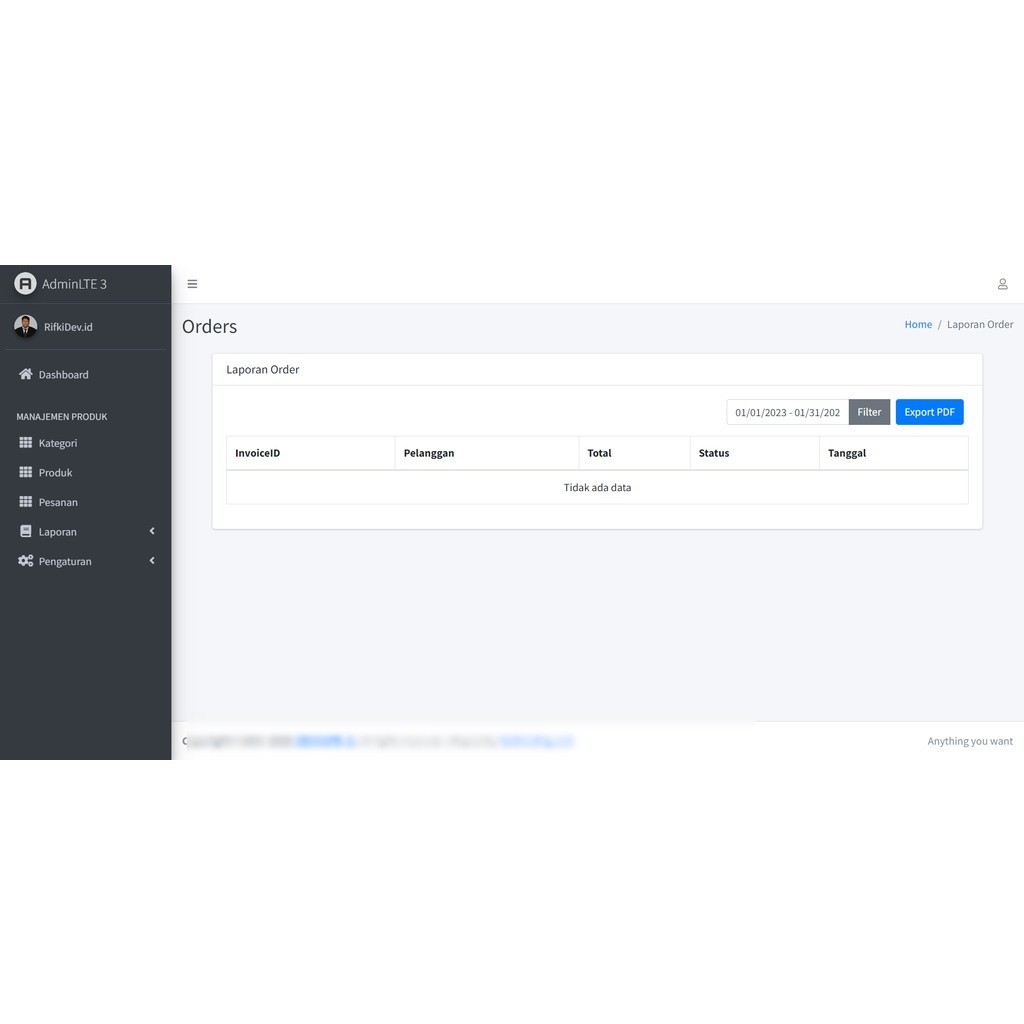Click the Status column header
The width and height of the screenshot is (1024, 1024).
(x=754, y=453)
